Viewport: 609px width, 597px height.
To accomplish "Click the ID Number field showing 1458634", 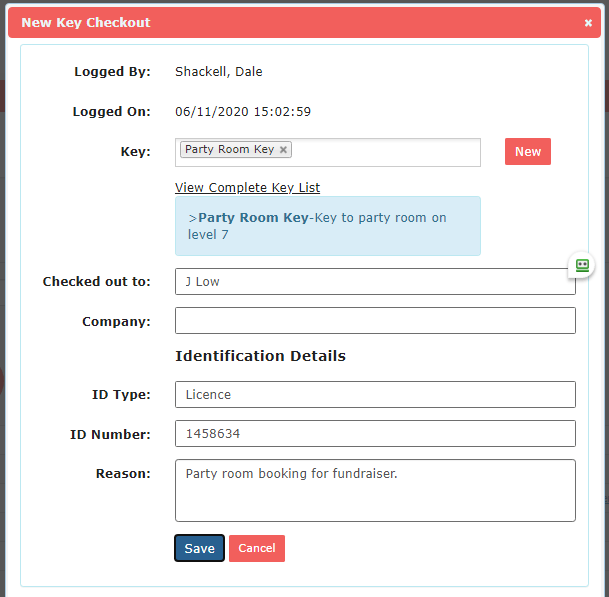I will pos(375,434).
